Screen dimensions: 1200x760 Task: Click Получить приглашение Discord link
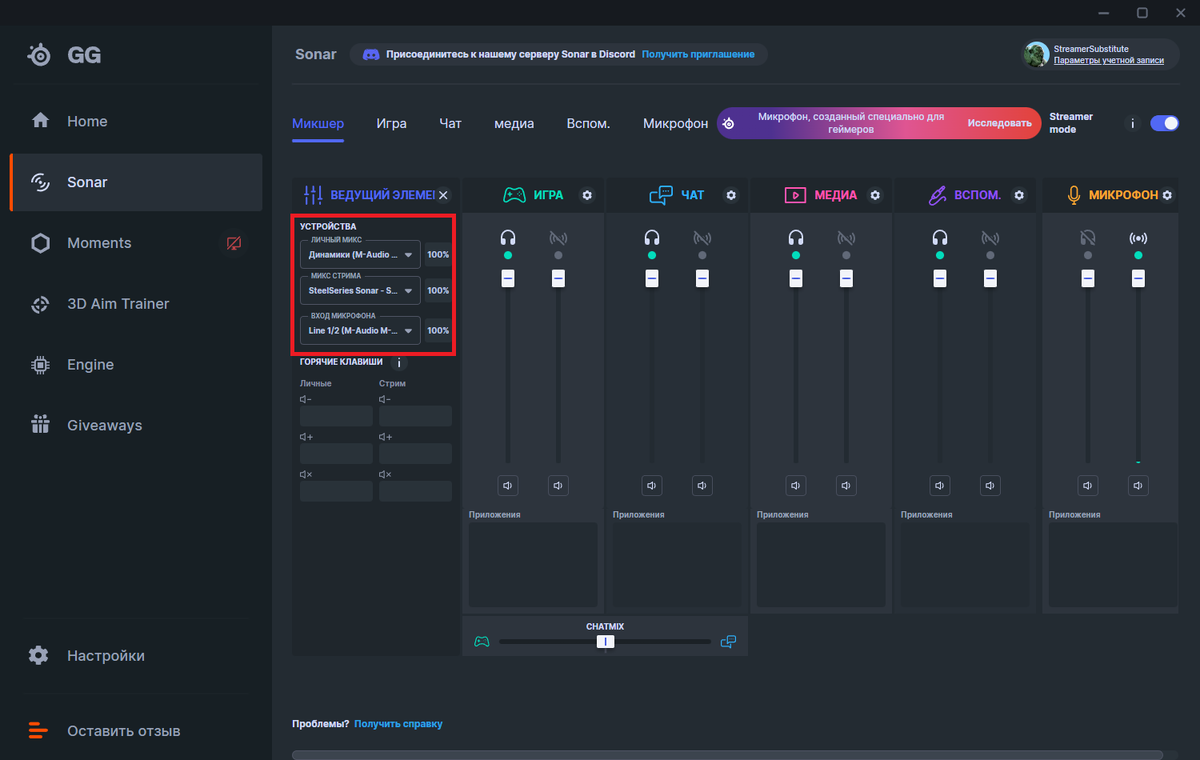coord(698,54)
